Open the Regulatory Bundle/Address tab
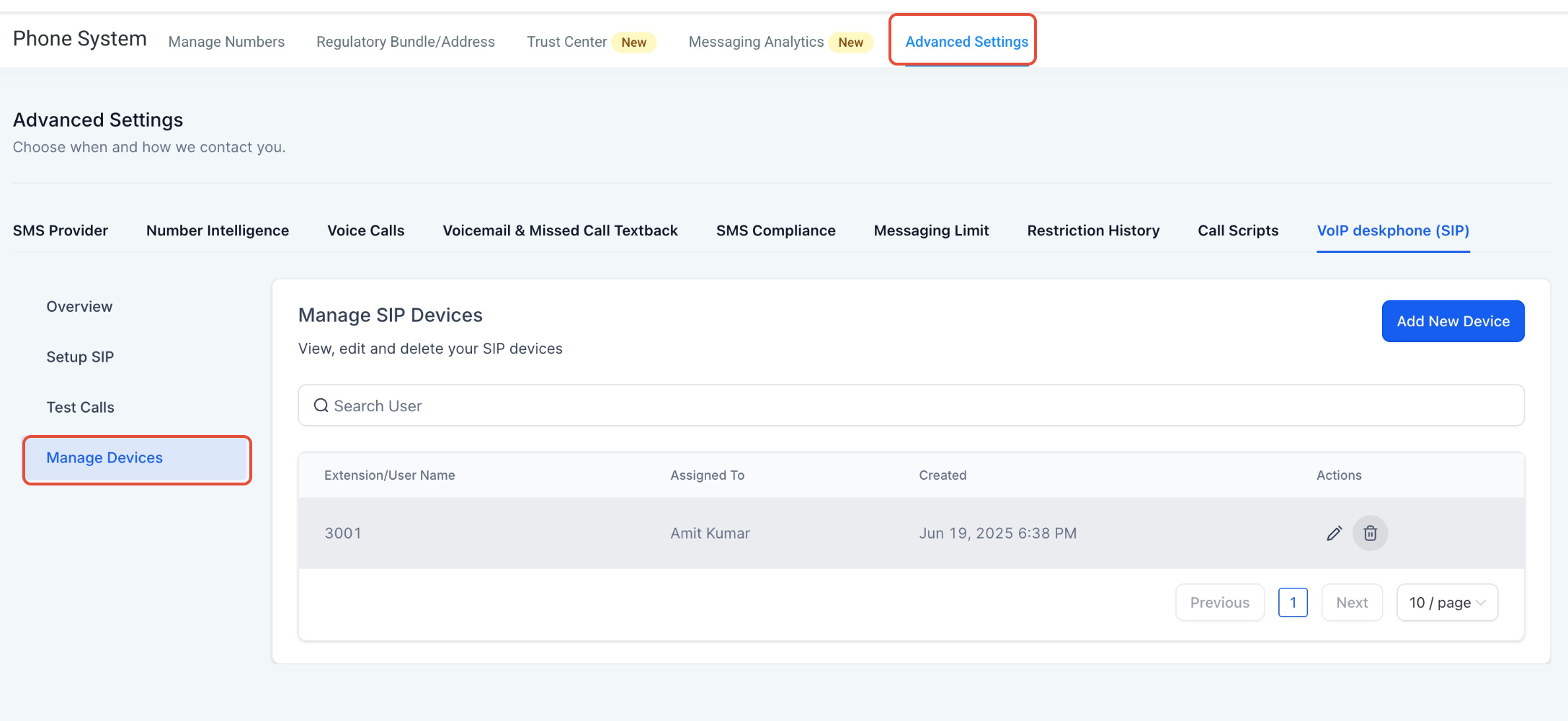This screenshot has height=721, width=1568. (406, 42)
